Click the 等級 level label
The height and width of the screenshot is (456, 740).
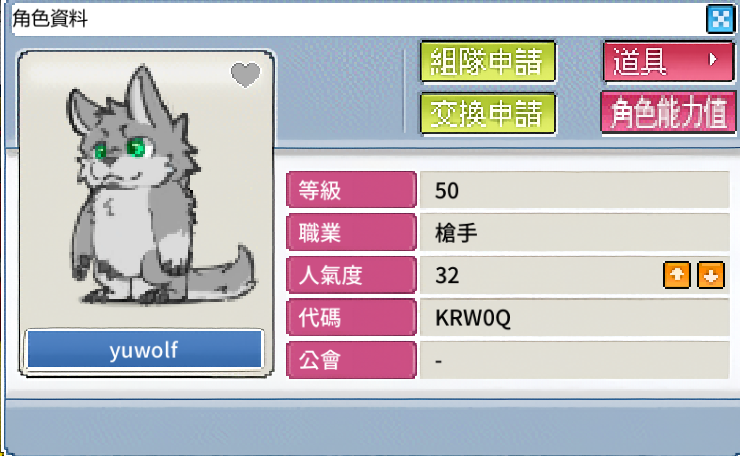tap(351, 190)
